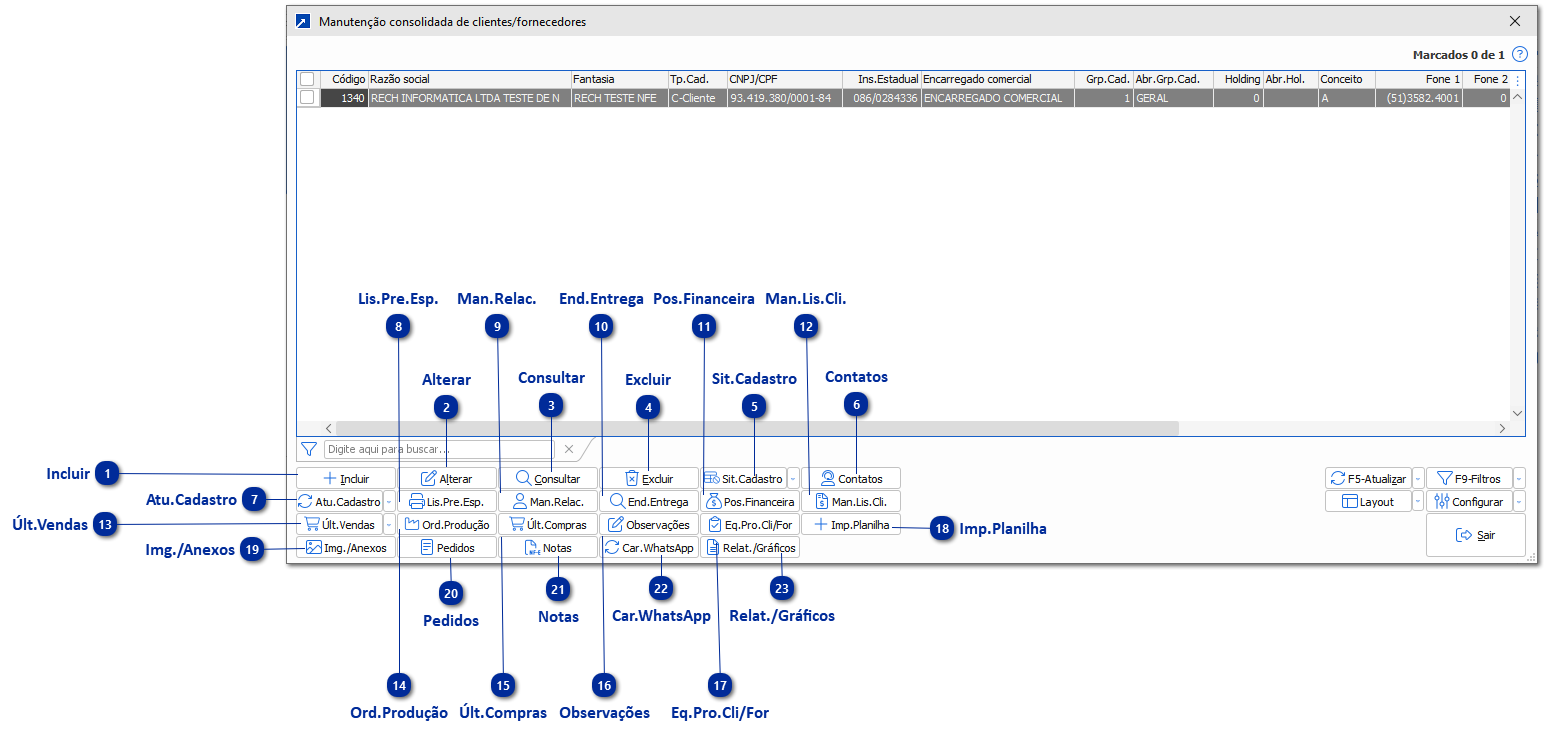Image resolution: width=1561 pixels, height=739 pixels.
Task: Sort by the Razão social column header
Action: click(x=470, y=79)
